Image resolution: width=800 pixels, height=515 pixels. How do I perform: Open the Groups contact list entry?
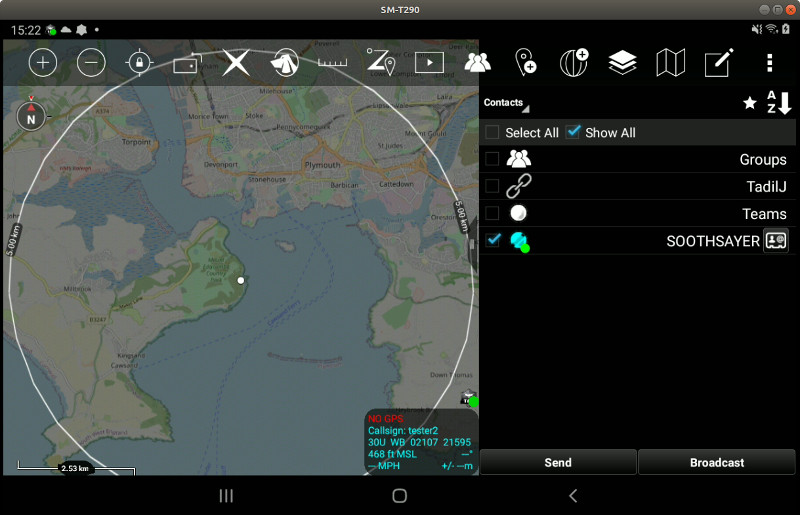640,159
